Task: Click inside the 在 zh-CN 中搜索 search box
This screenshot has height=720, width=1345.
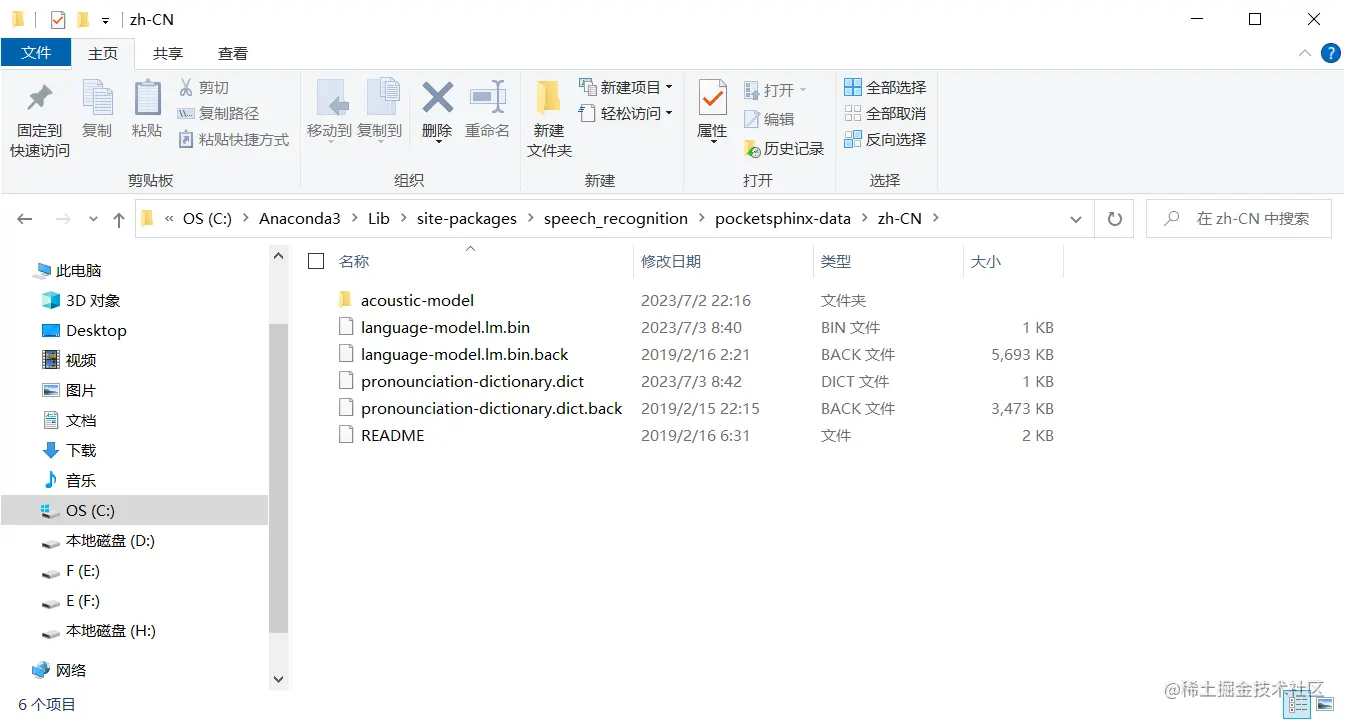Action: (x=1240, y=218)
